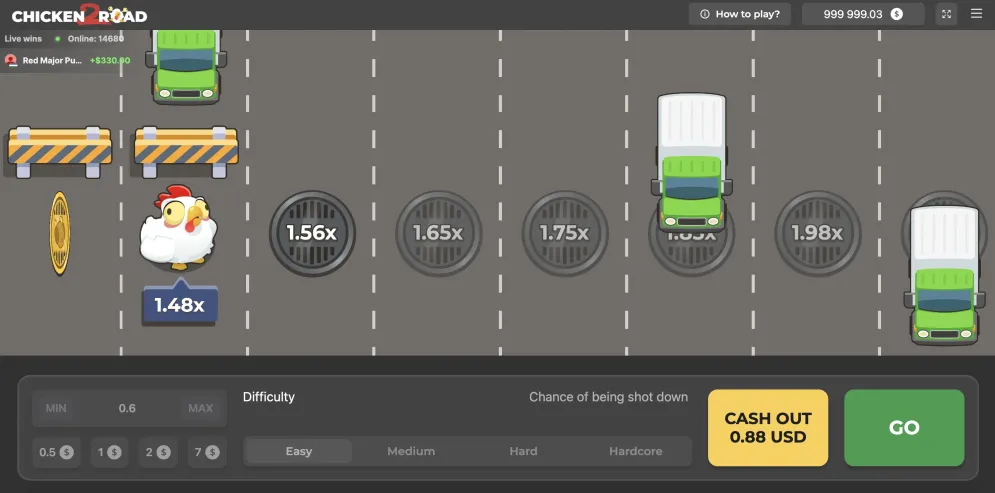Set bet to MAX
The height and width of the screenshot is (493, 995).
[x=201, y=408]
